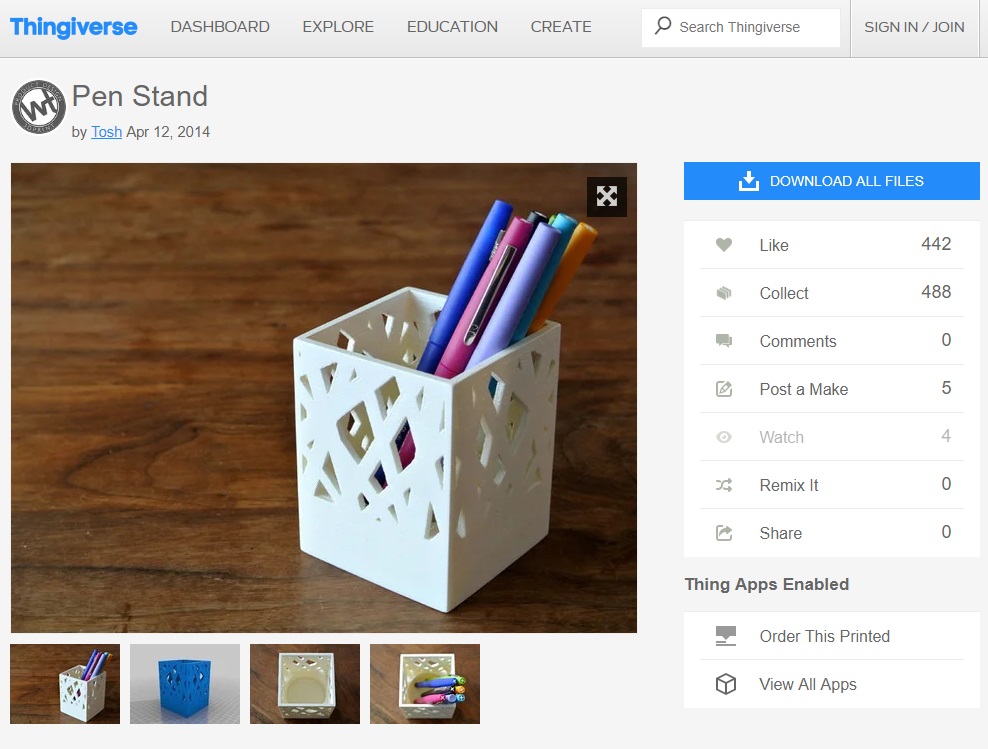Expand the main image to fullscreen
This screenshot has width=988, height=749.
point(607,197)
